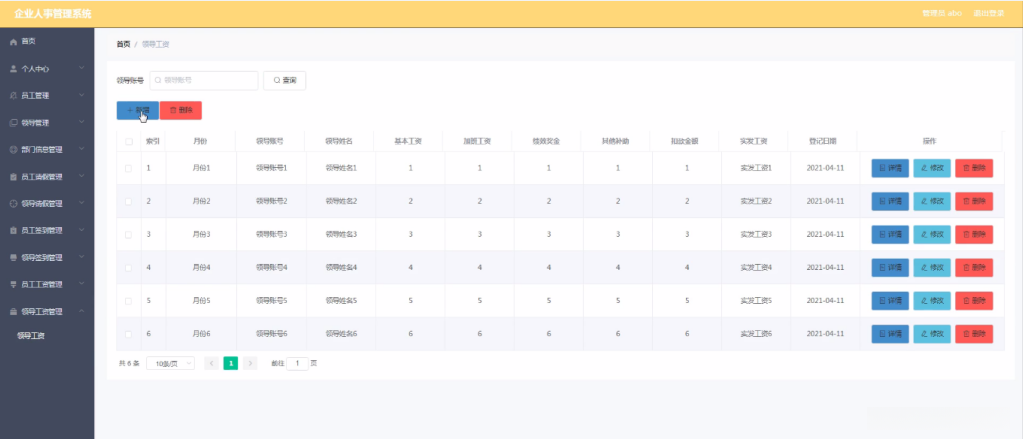Viewport: 1023px width, 439px height.
Task: Click 删除 for row 月份3
Action: [x=974, y=234]
